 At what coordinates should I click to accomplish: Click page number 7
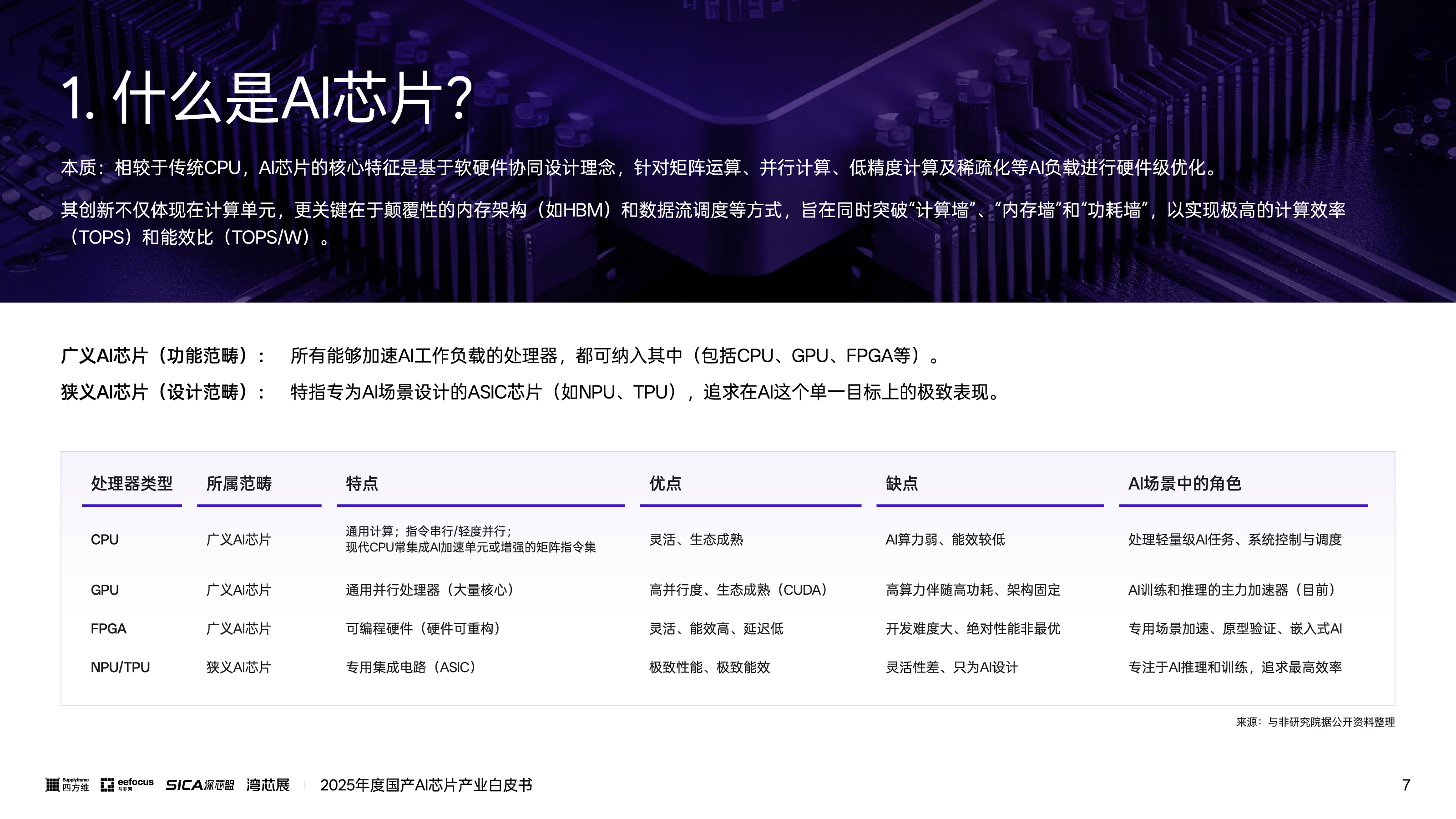point(1405,784)
